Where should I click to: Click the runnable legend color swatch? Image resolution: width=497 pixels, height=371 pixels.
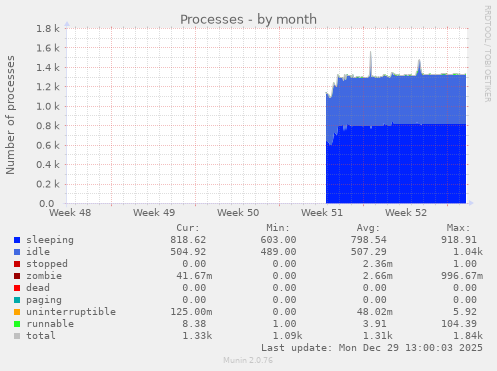tap(17, 324)
